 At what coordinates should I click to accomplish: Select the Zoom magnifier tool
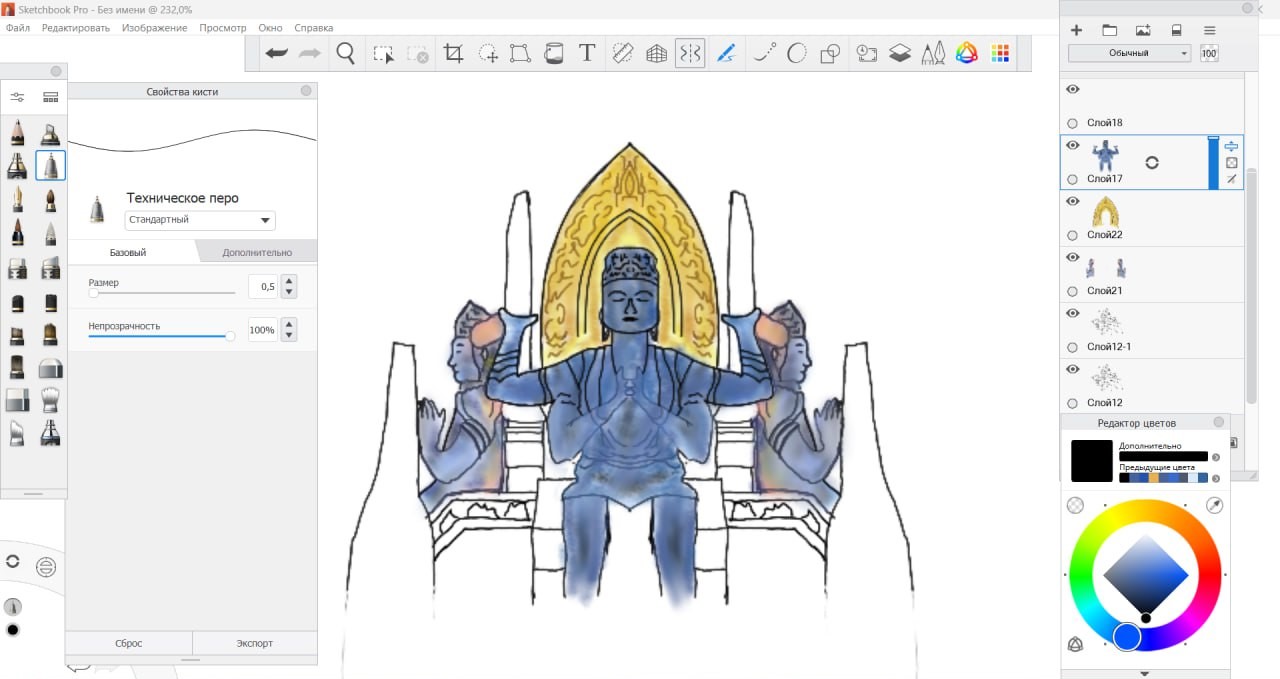point(346,54)
